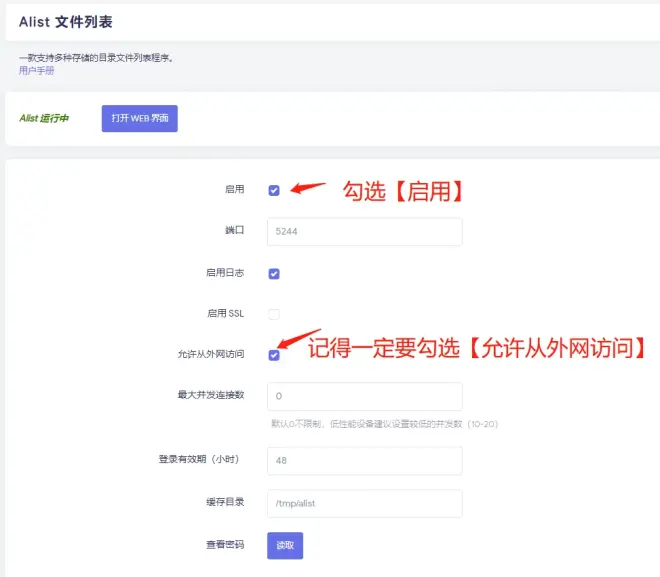Toggle the 启用 checkbox
The width and height of the screenshot is (660, 577).
pyautogui.click(x=274, y=191)
